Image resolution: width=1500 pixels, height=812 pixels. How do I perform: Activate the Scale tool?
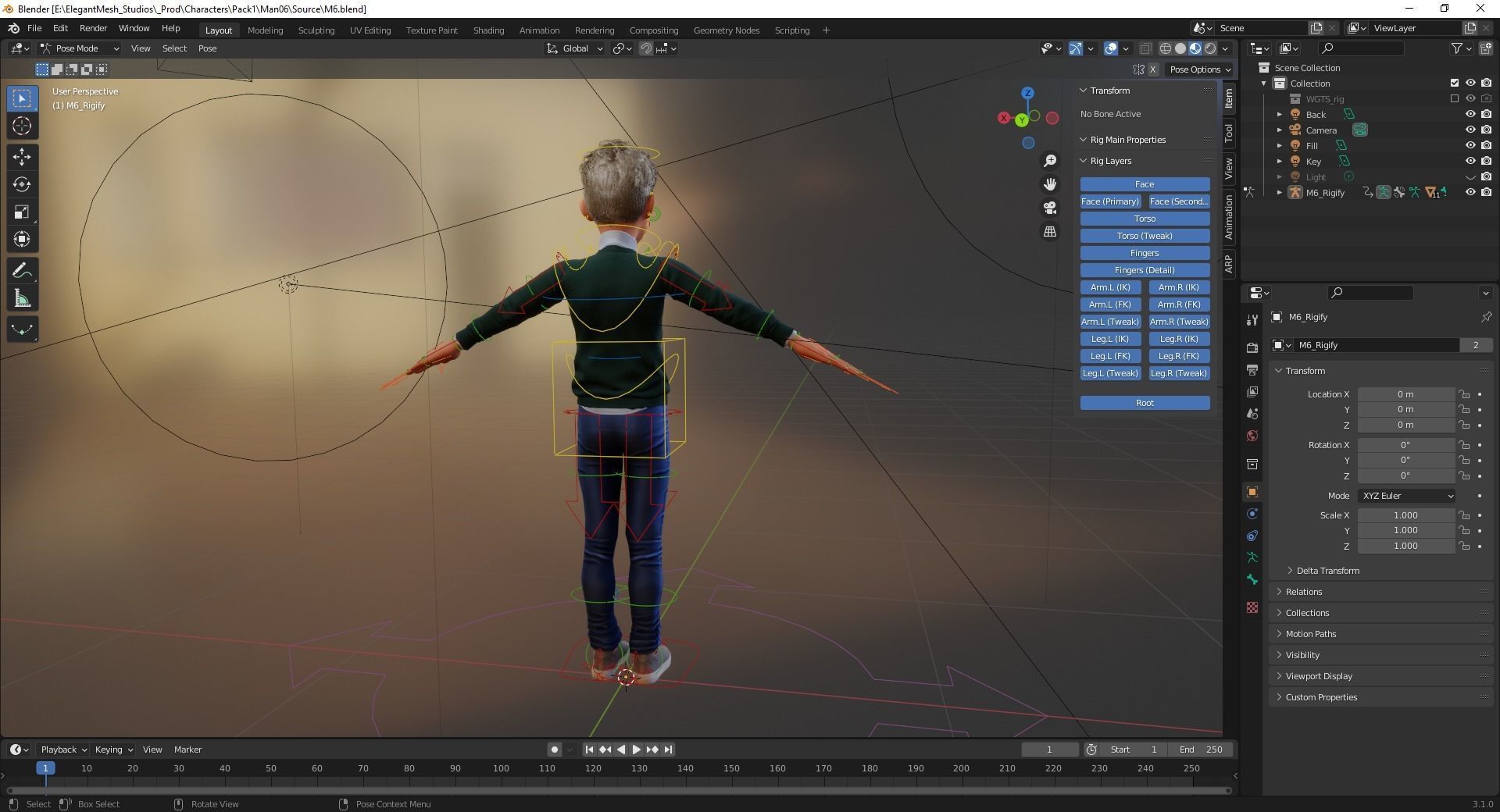tap(22, 212)
